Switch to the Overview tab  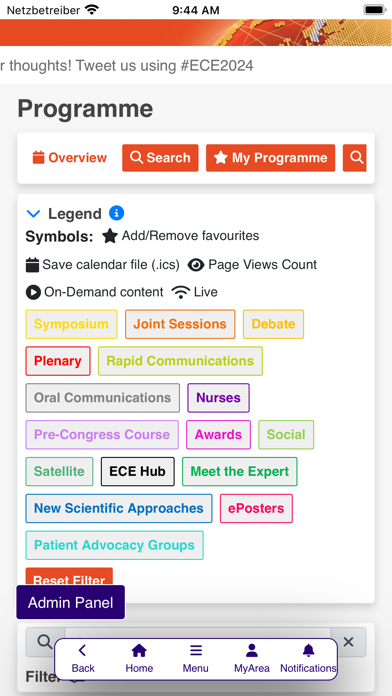point(70,158)
